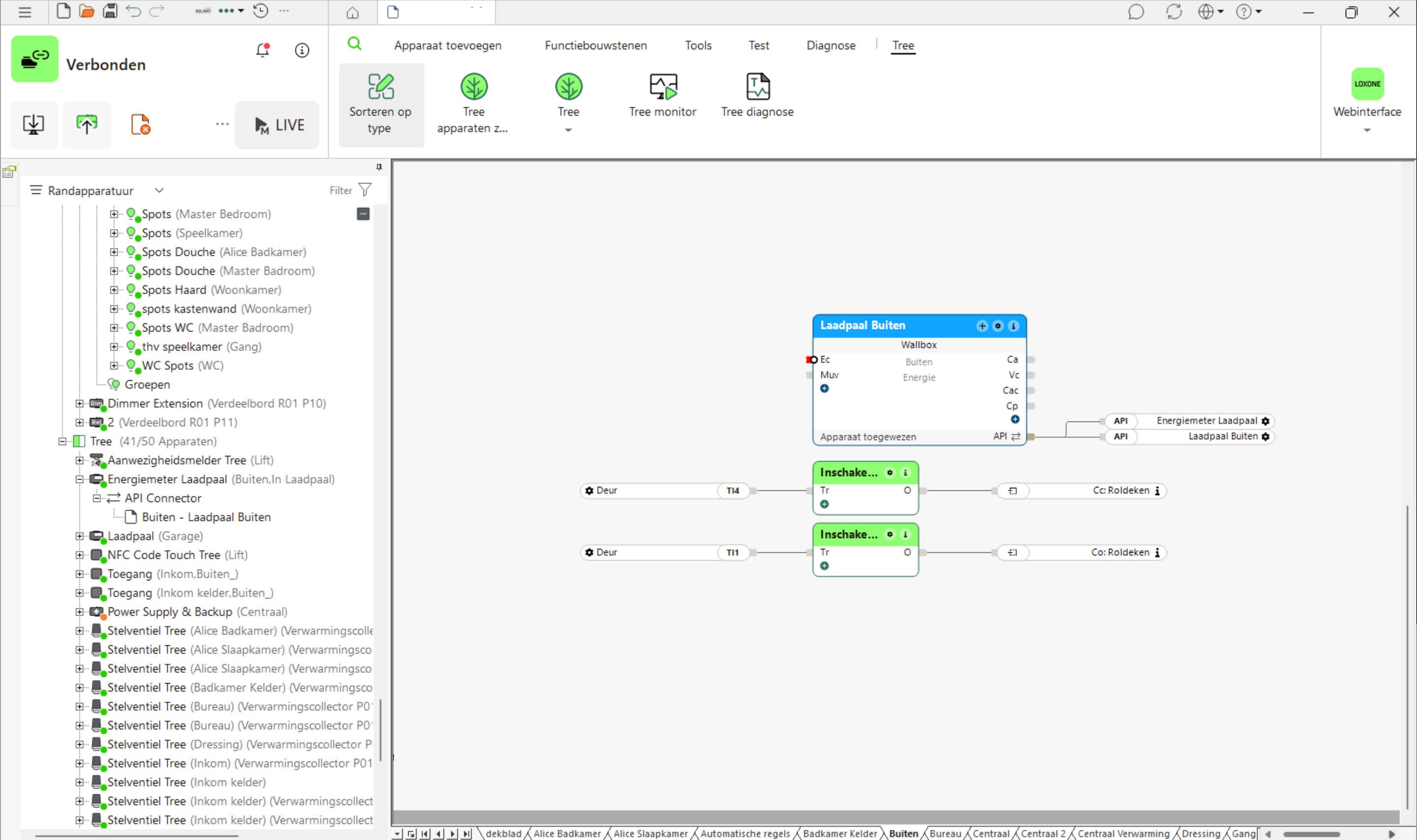Open the Tree monitor
This screenshot has width=1417, height=840.
(x=662, y=96)
